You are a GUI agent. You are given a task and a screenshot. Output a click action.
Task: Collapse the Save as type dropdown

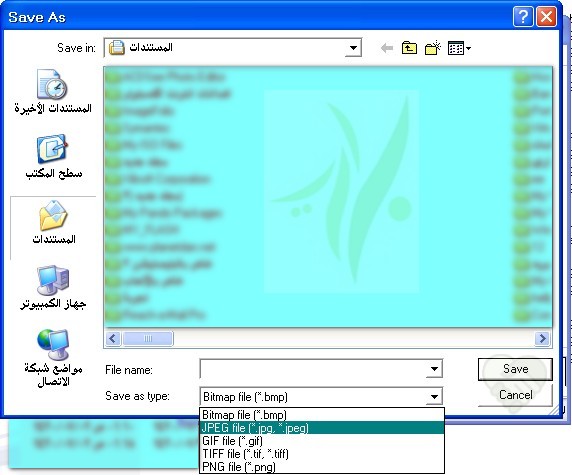pos(434,397)
